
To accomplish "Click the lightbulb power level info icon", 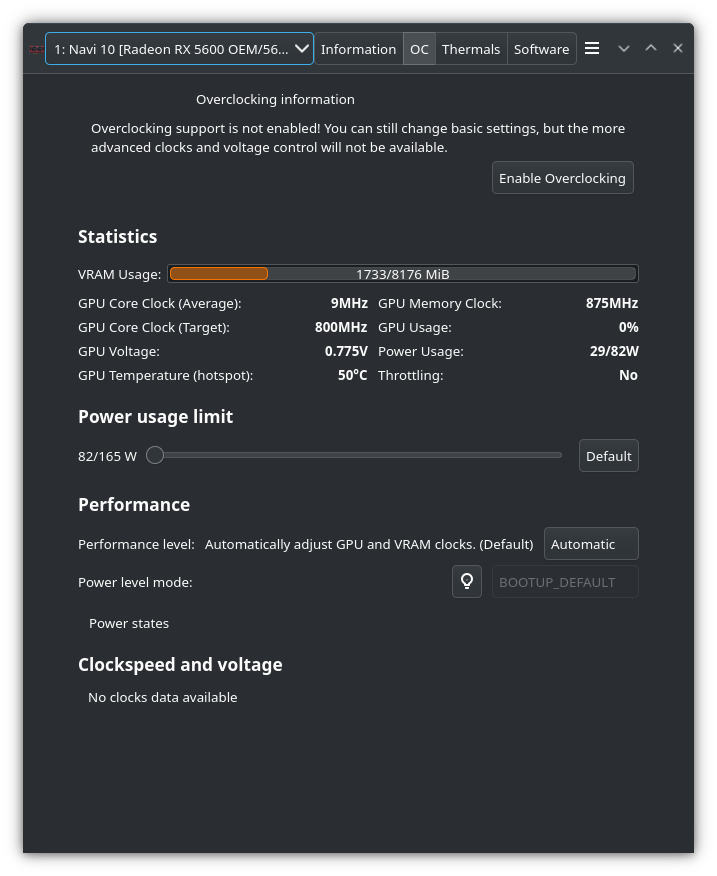I will coord(467,582).
